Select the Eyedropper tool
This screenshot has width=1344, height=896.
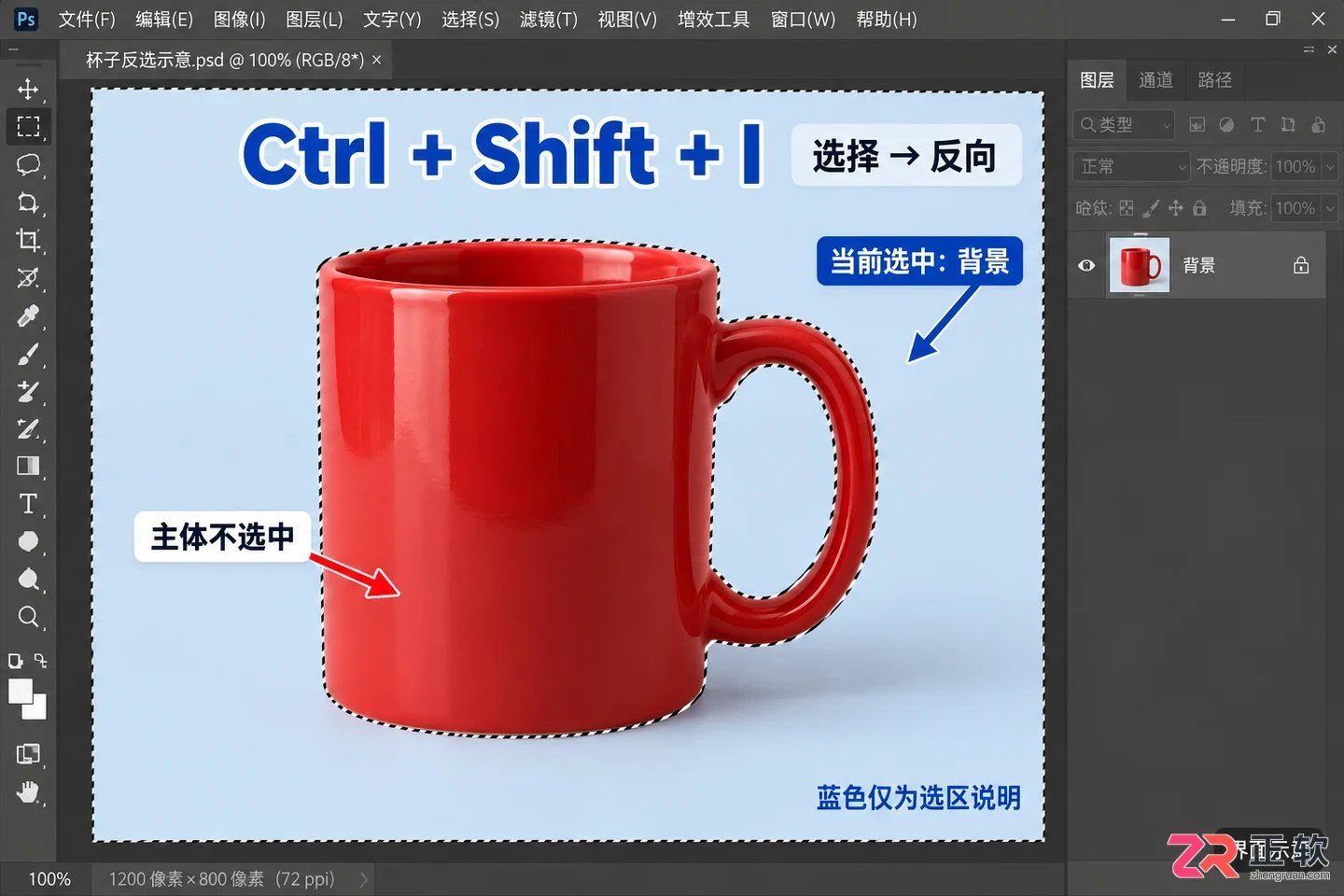click(x=28, y=316)
